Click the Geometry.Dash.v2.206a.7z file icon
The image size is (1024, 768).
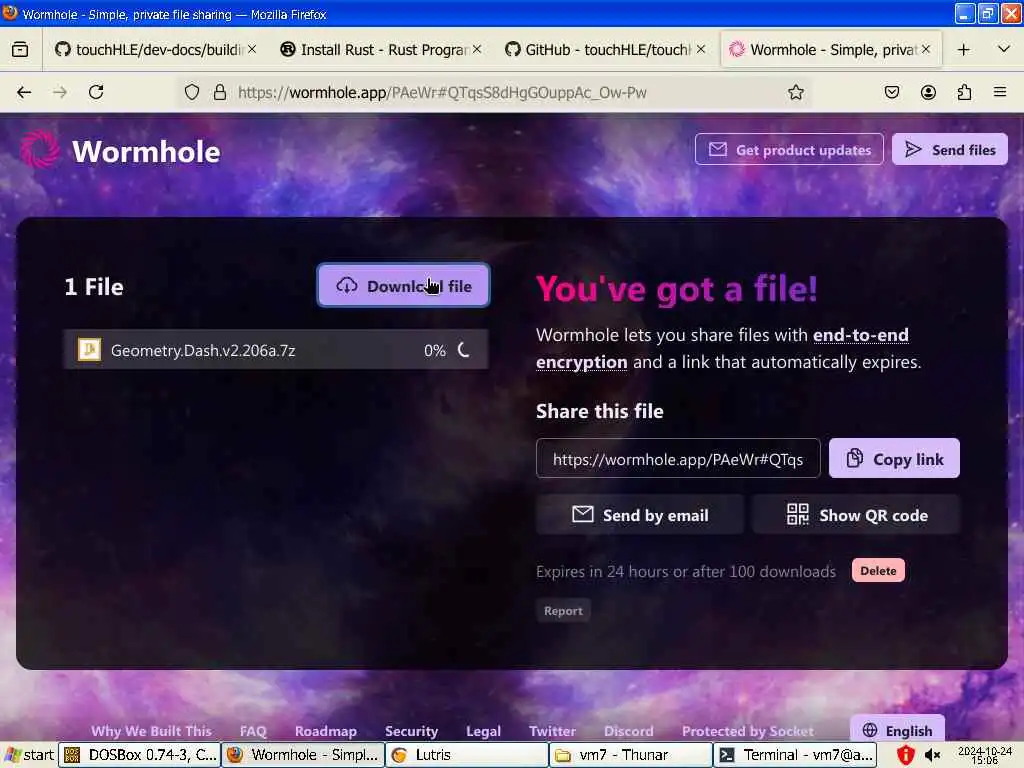click(x=89, y=349)
